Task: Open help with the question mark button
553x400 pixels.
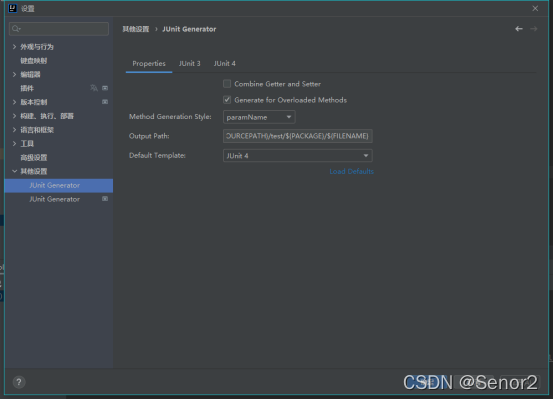Action: pyautogui.click(x=19, y=382)
